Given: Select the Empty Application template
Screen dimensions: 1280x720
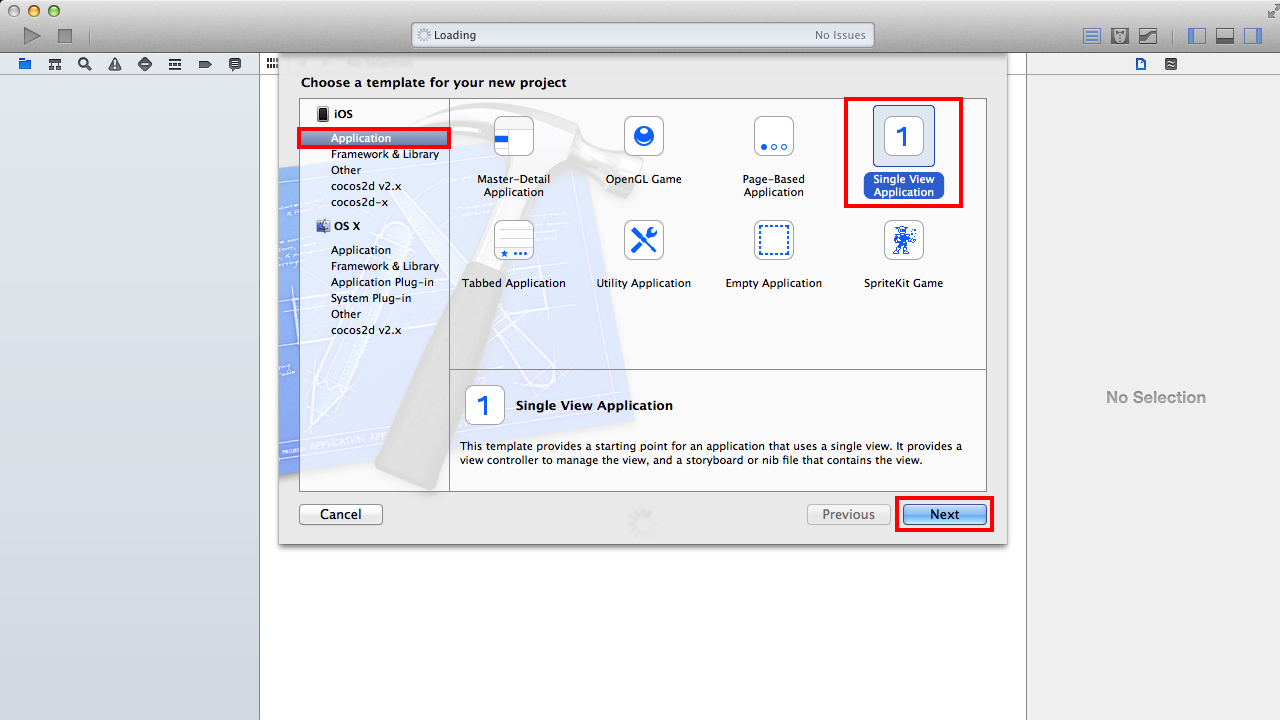Looking at the screenshot, I should click(774, 255).
